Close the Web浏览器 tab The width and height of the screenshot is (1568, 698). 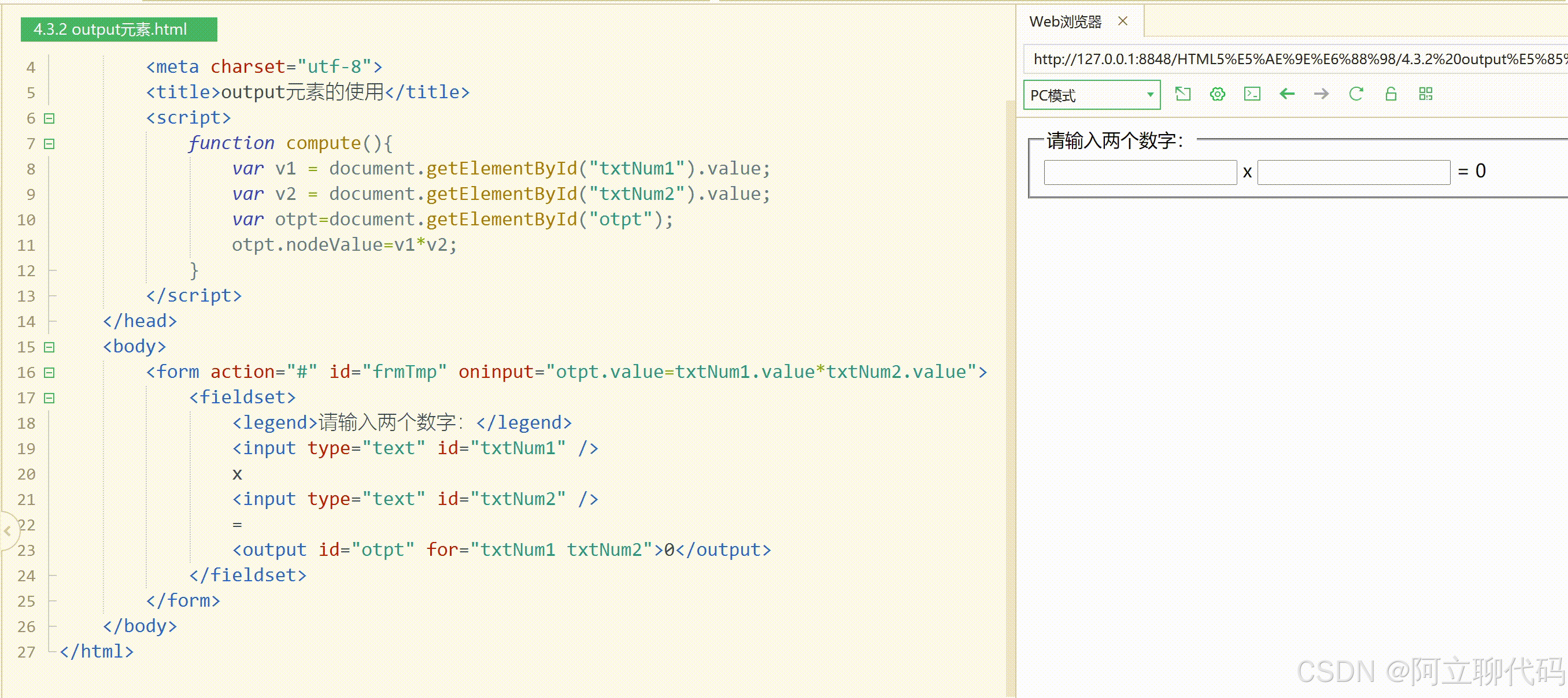(1123, 21)
